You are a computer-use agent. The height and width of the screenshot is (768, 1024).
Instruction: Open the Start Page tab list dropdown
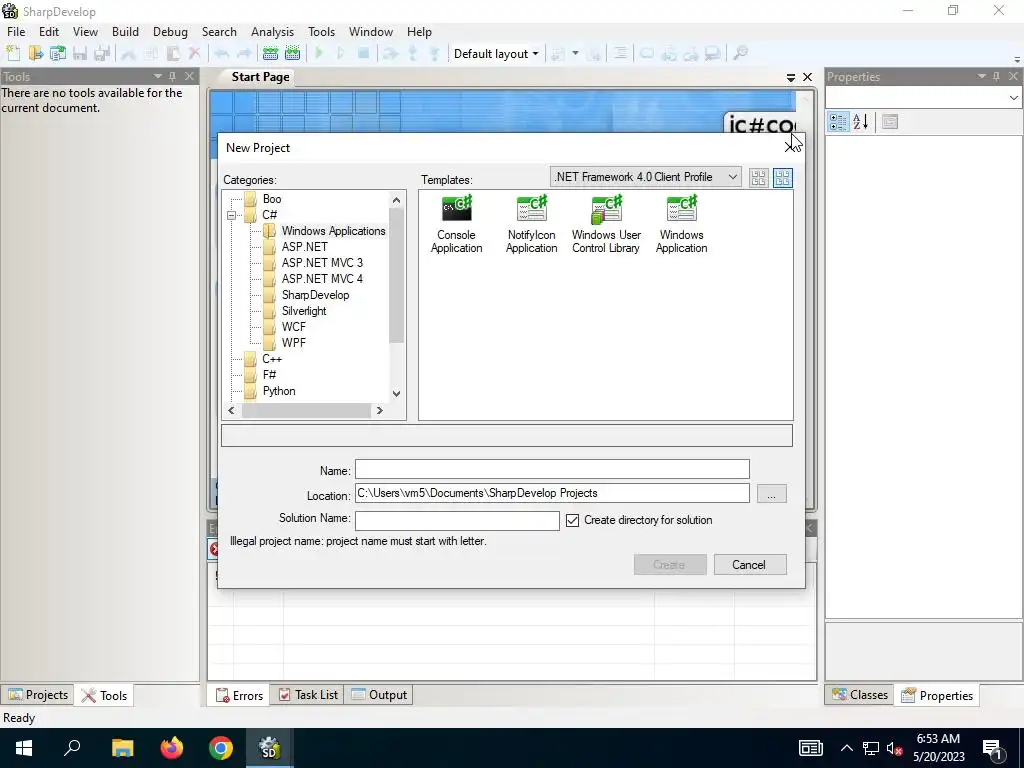pyautogui.click(x=791, y=77)
